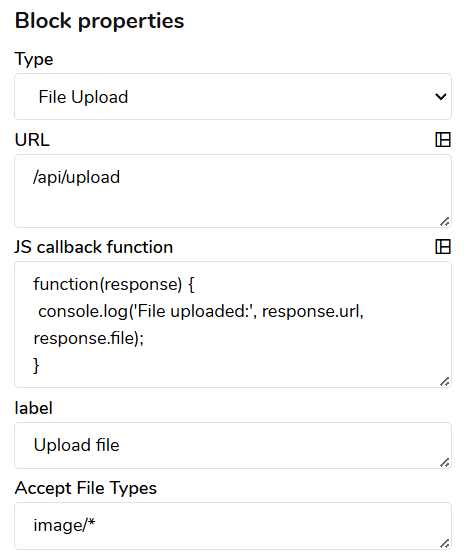Open the expand editor icon beside URL
This screenshot has height=553, width=465.
pyautogui.click(x=443, y=140)
